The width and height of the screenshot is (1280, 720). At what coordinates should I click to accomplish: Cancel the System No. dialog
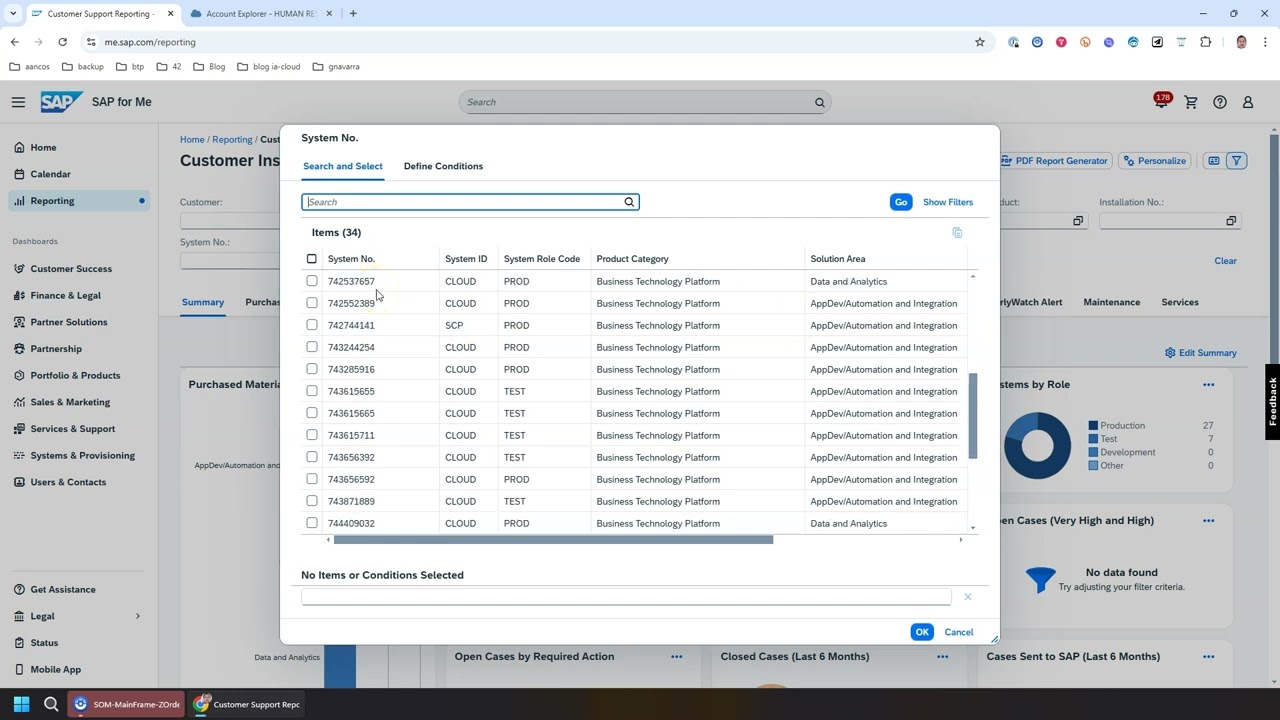[x=959, y=632]
